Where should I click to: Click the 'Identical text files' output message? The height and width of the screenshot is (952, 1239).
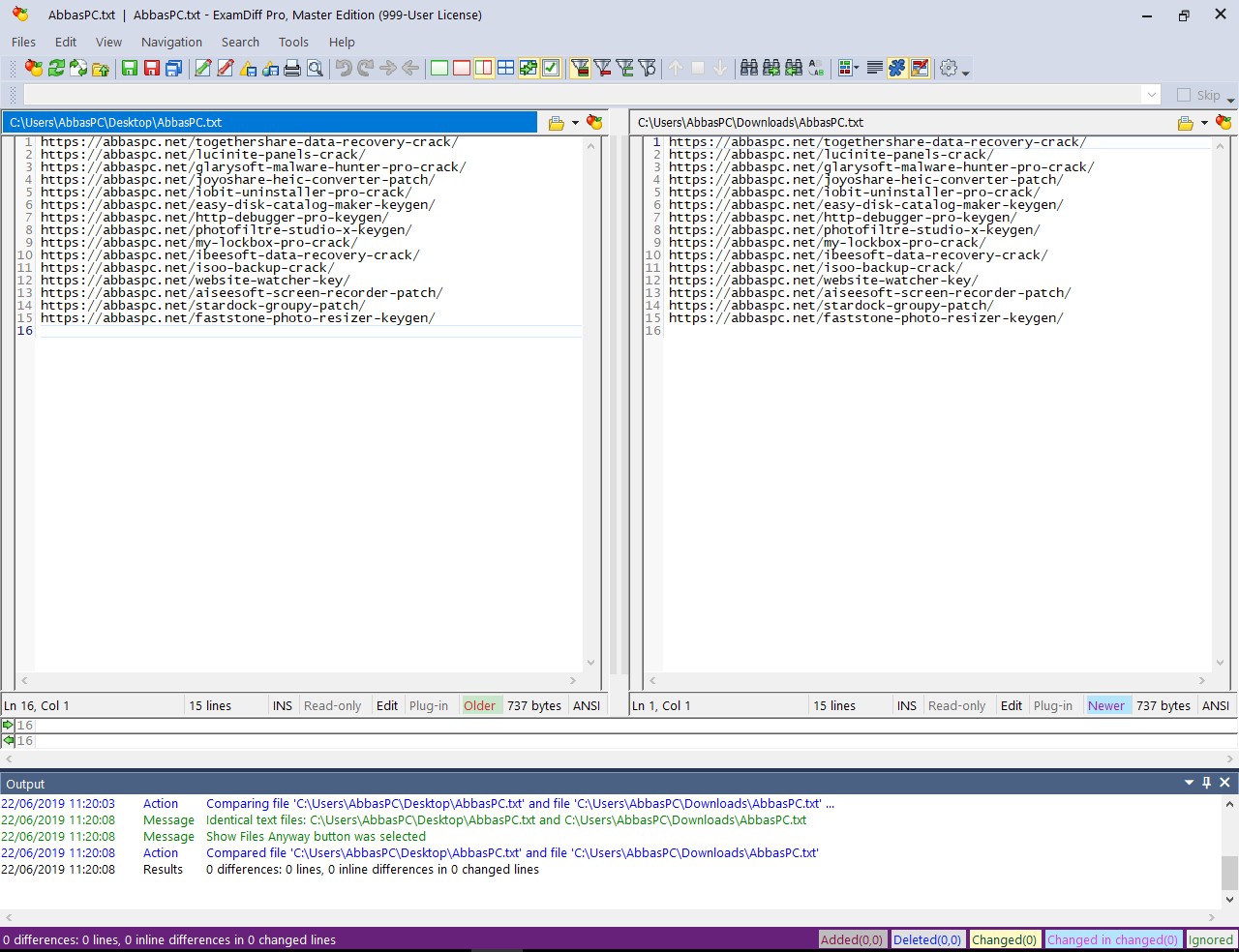[505, 819]
